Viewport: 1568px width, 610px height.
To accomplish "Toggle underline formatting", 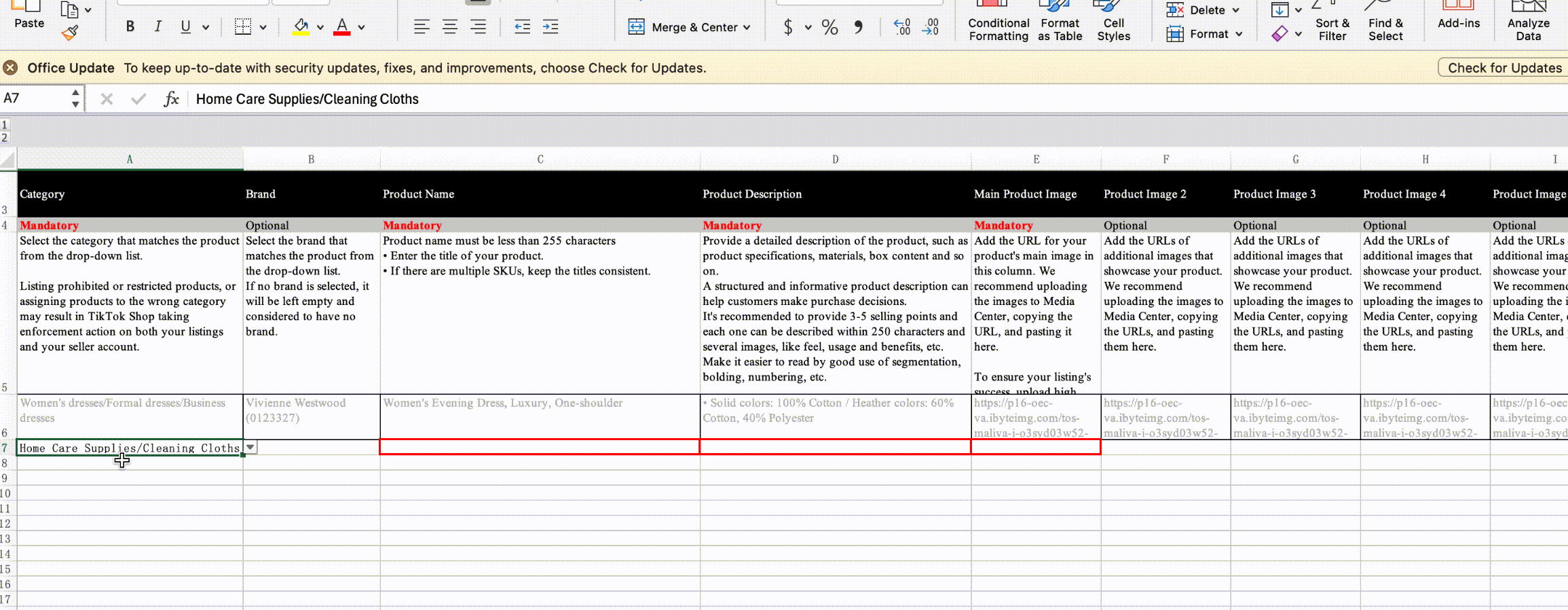I will coord(185,27).
